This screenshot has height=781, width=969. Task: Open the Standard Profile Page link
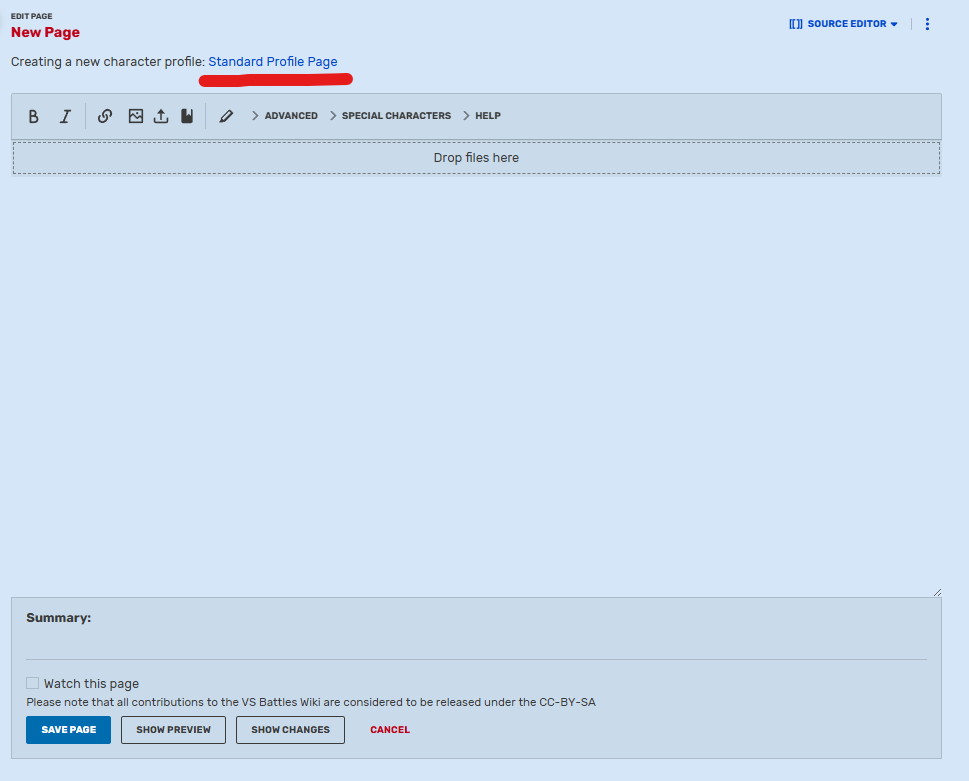(273, 62)
